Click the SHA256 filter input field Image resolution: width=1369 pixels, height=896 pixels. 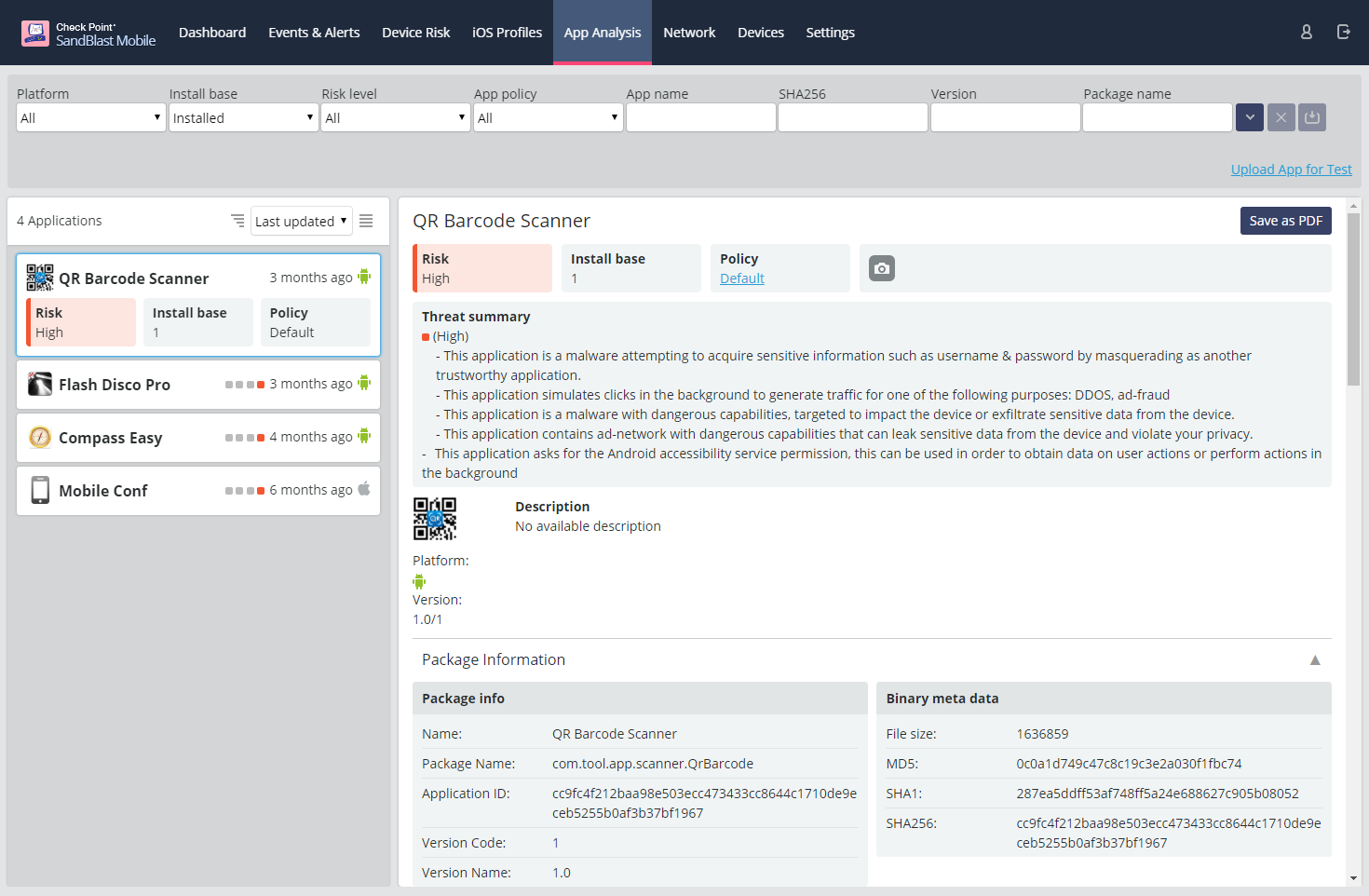[853, 117]
